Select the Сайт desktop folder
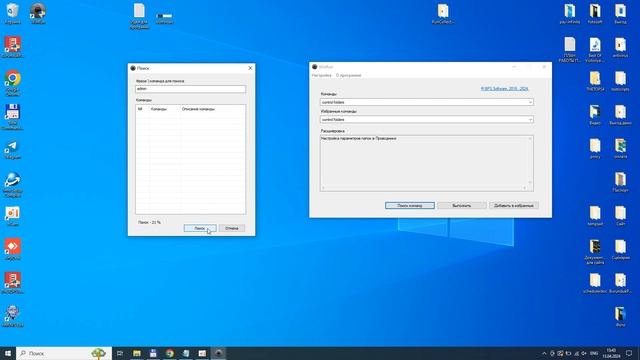The width and height of the screenshot is (640, 360). tap(620, 216)
